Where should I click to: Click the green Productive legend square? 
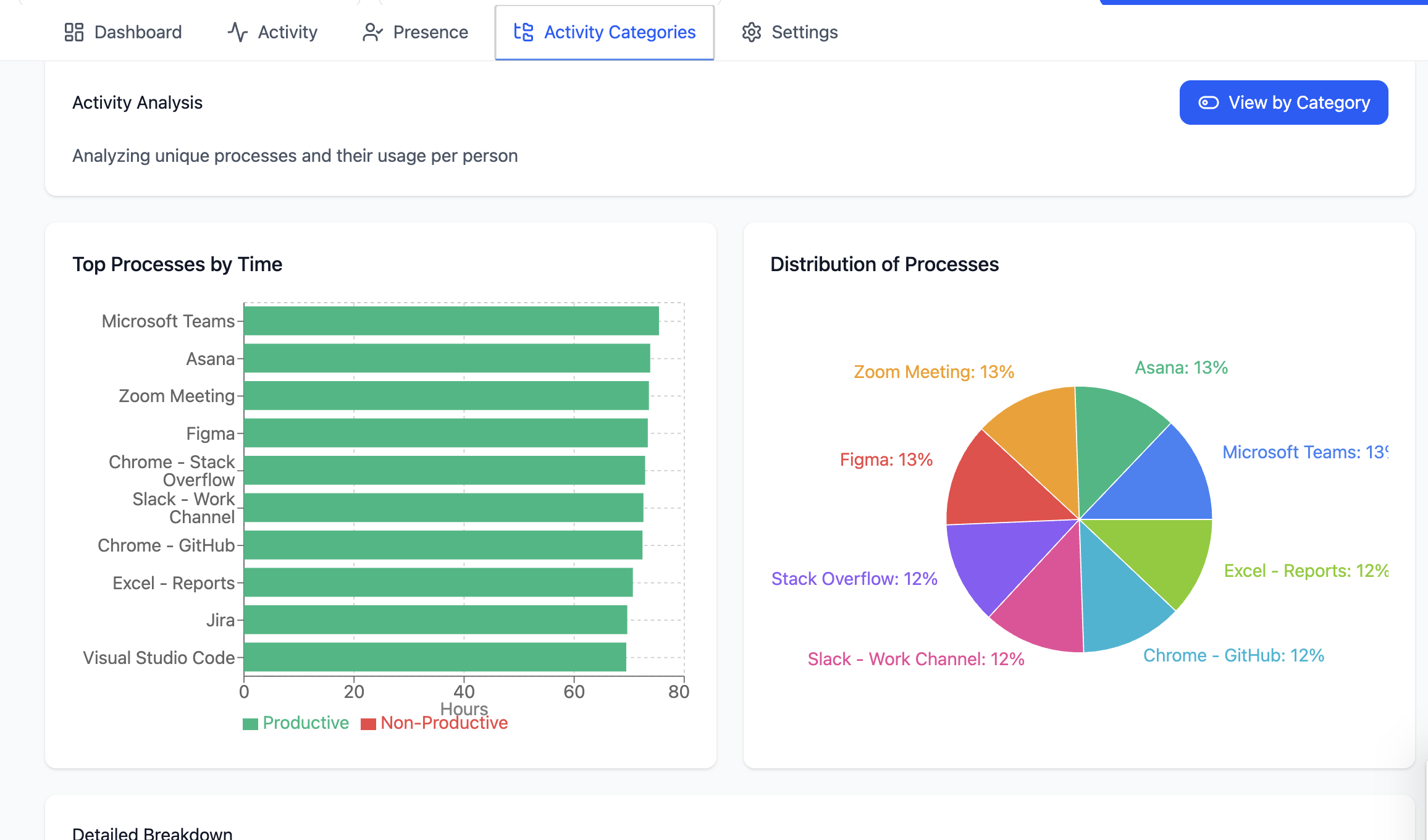[x=250, y=722]
